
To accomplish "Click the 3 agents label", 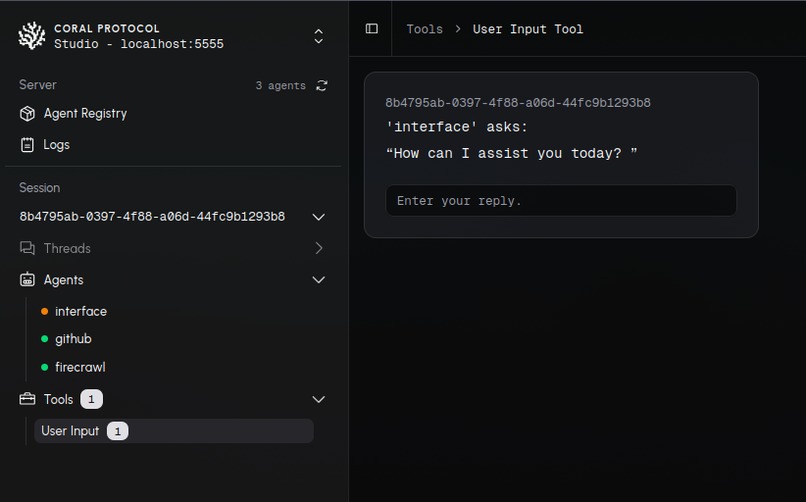I will coord(280,86).
